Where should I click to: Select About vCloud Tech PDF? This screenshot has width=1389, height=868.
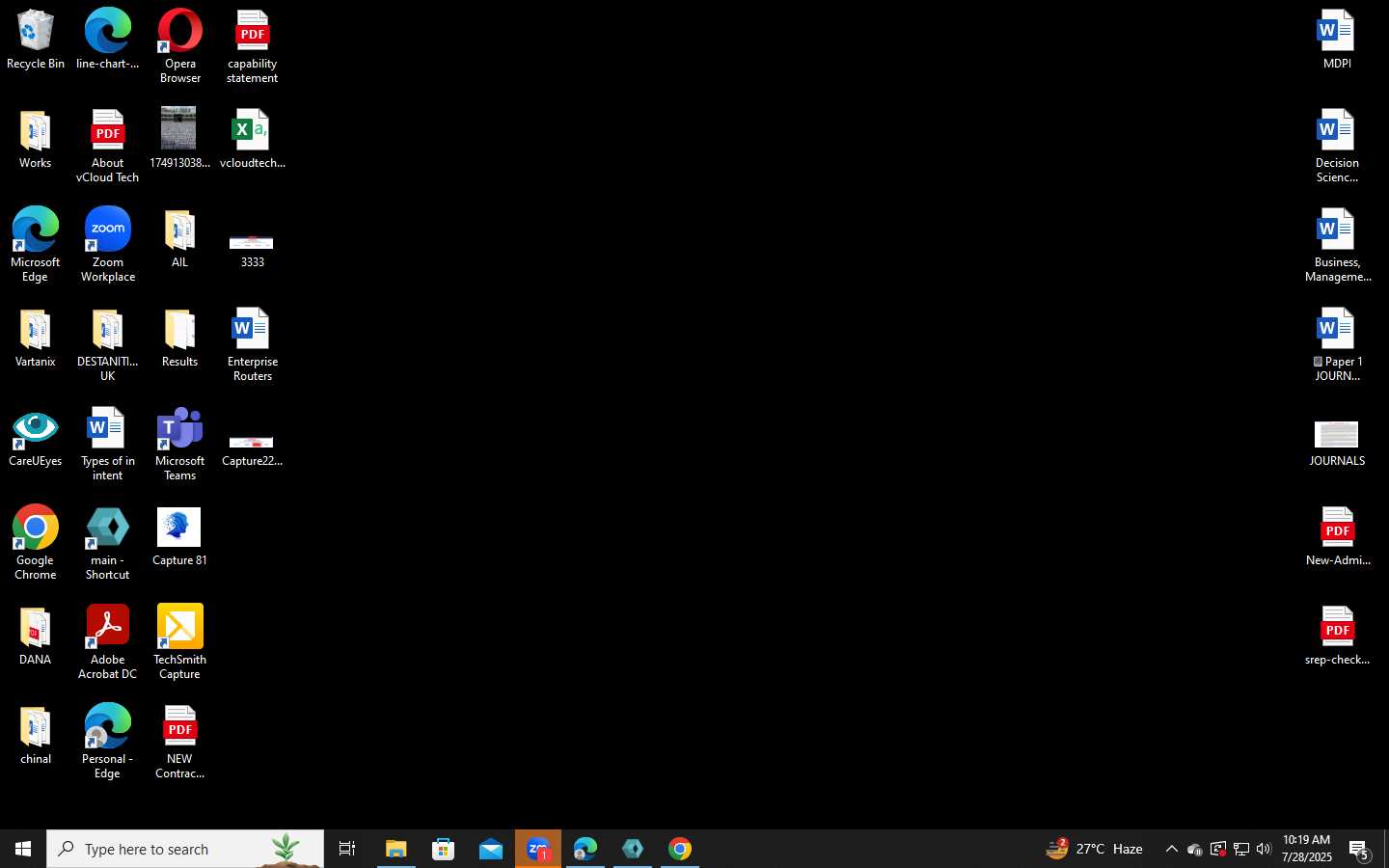coord(108,146)
